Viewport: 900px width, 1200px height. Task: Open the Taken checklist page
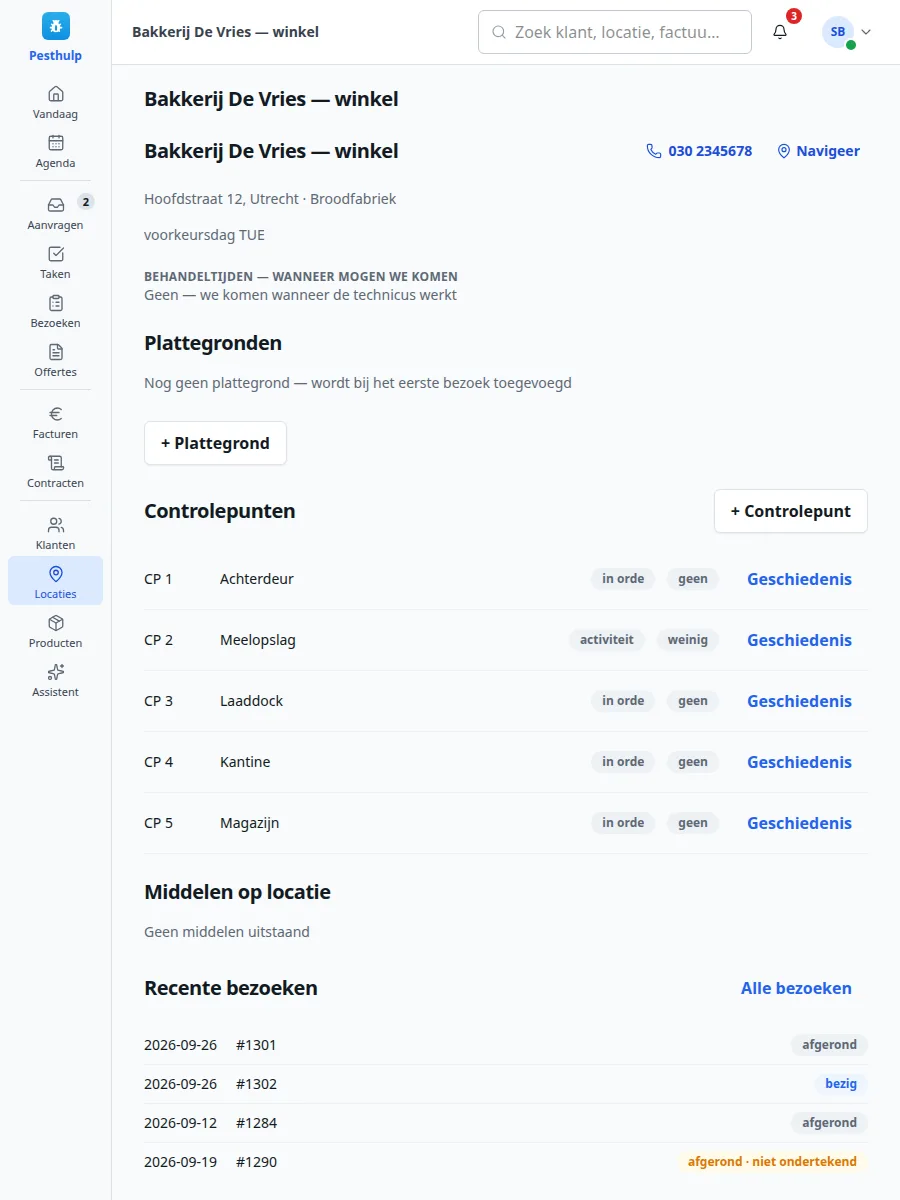coord(55,262)
